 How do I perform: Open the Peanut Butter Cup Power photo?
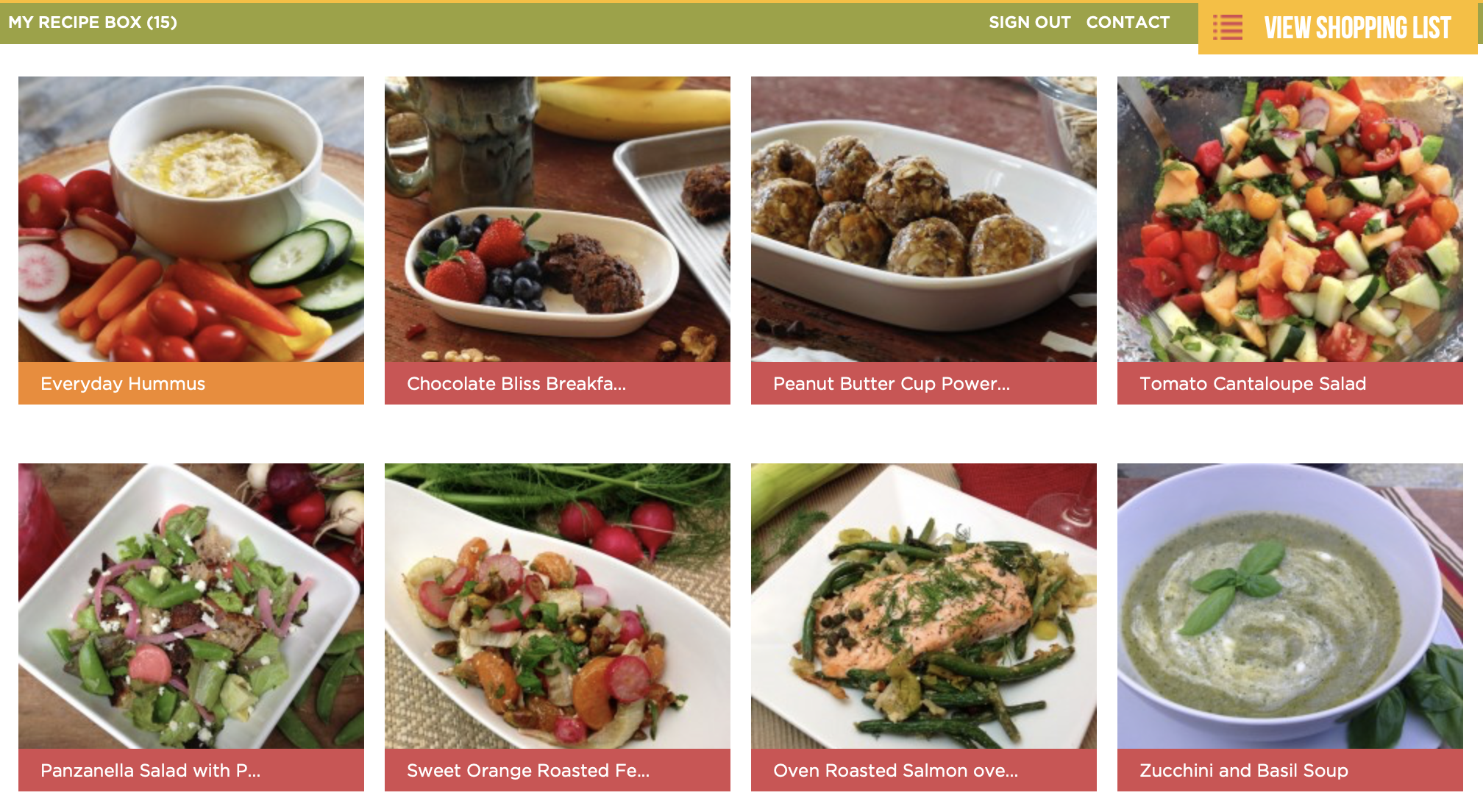[x=924, y=219]
